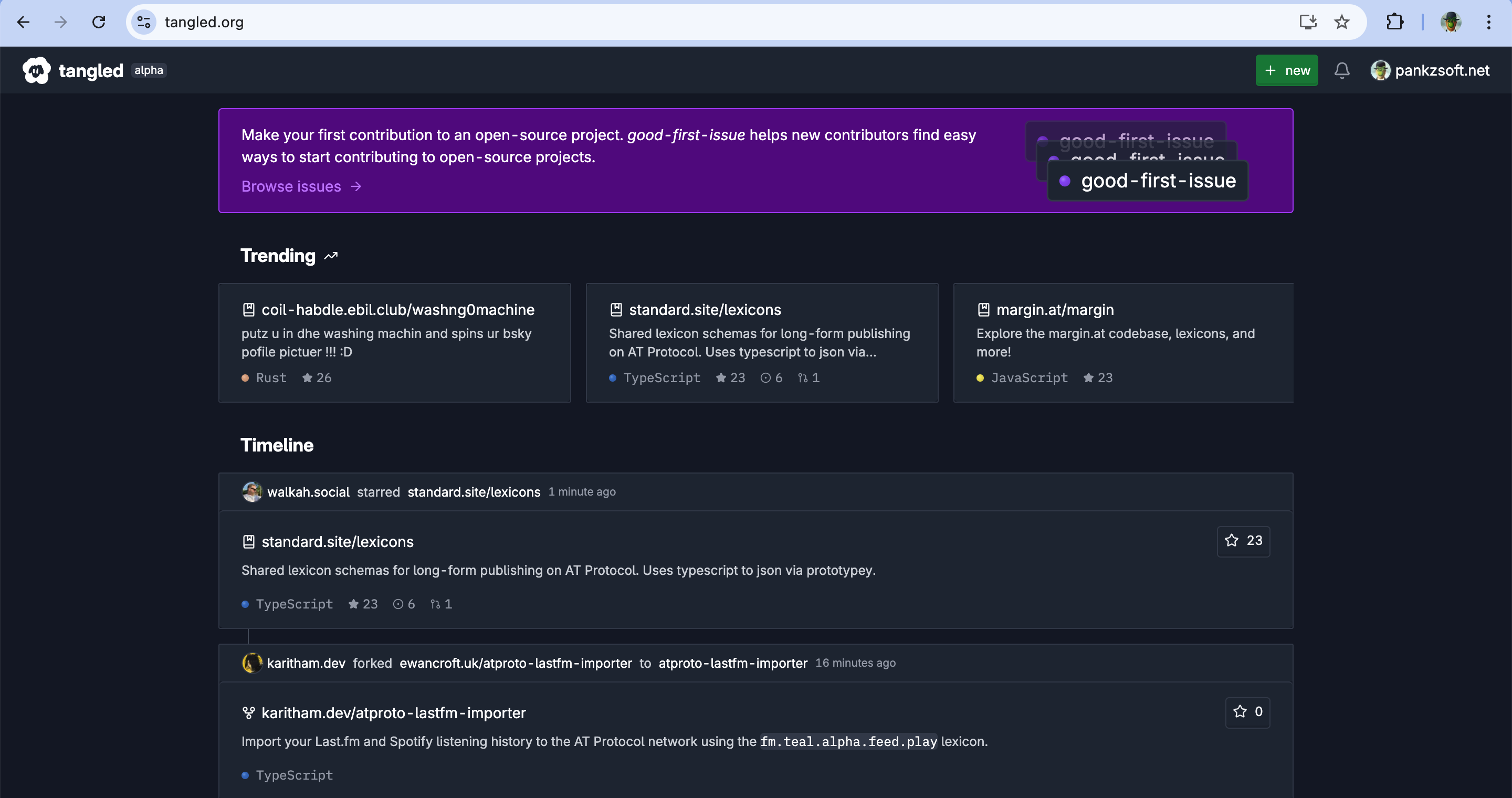Click the good-first-issue label badge
This screenshot has width=1512, height=798.
click(x=1148, y=181)
